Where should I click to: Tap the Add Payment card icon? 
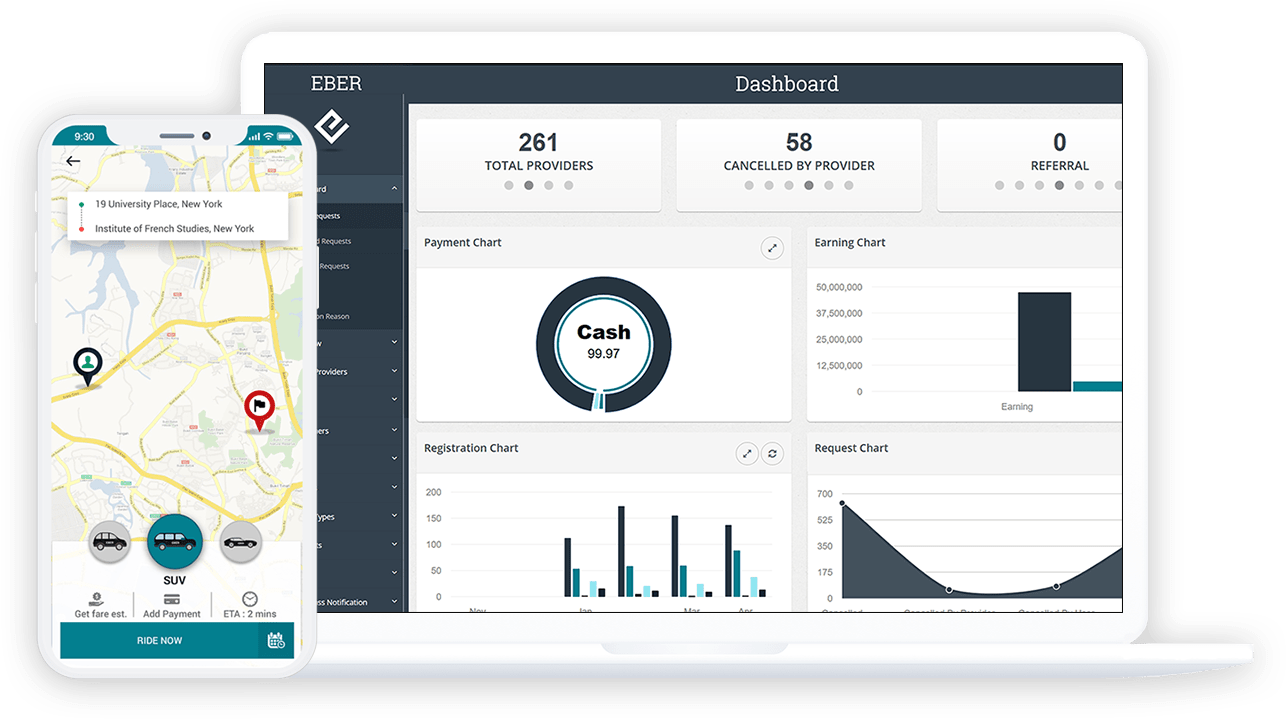tap(171, 599)
